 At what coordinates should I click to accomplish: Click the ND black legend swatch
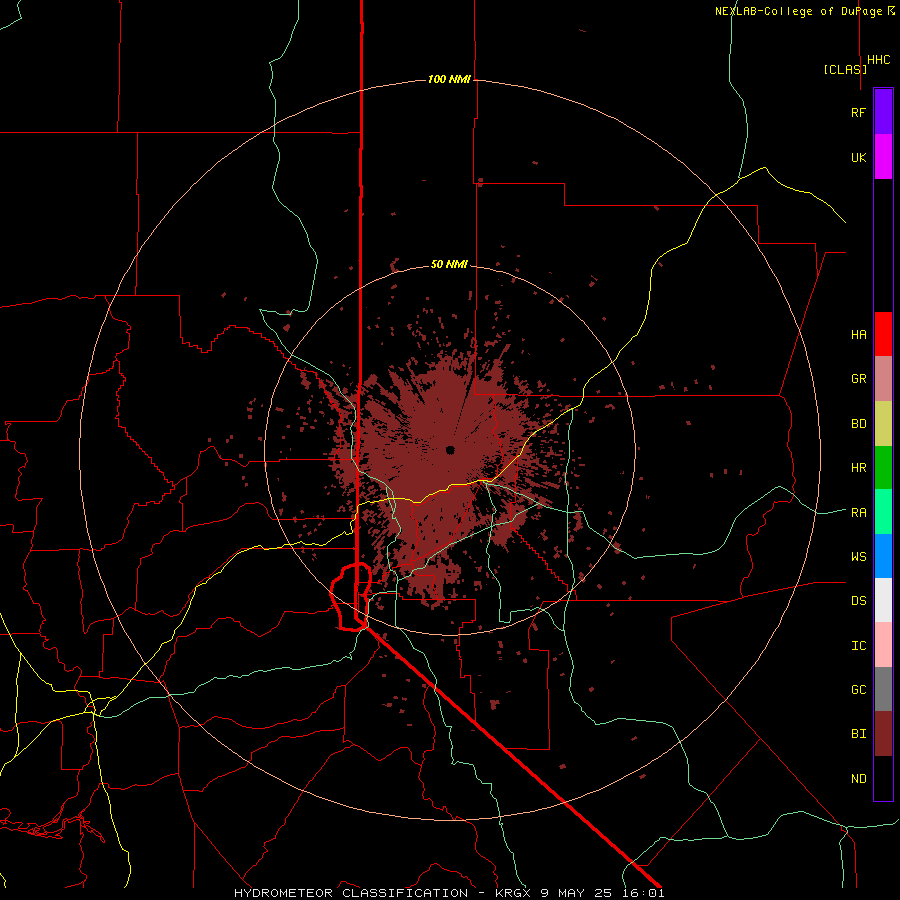click(x=883, y=778)
